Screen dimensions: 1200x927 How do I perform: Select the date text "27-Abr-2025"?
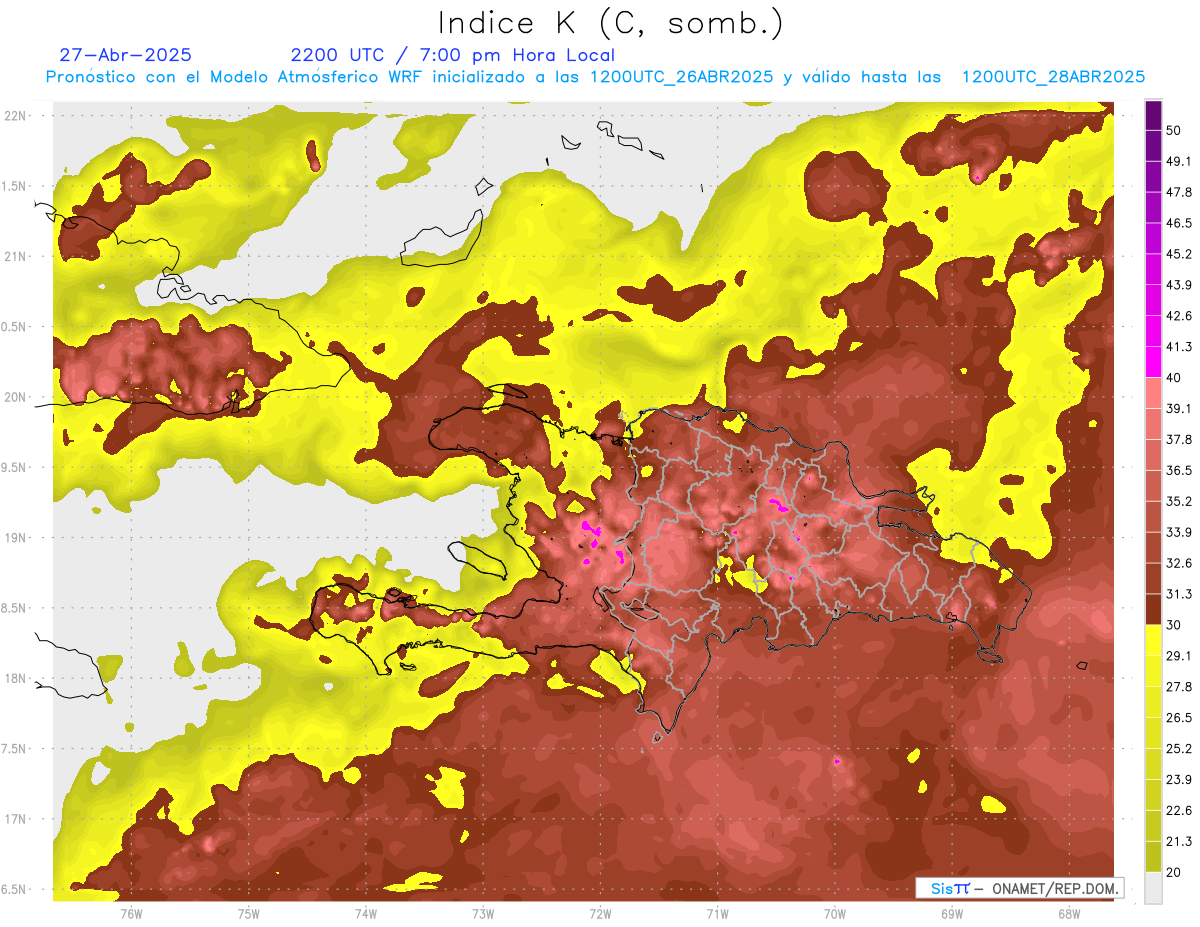pos(125,55)
